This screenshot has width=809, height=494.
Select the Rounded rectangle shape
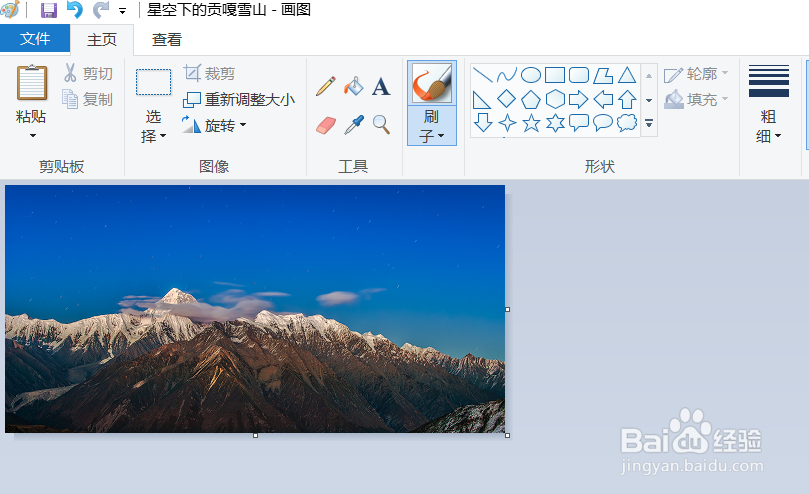[x=579, y=75]
